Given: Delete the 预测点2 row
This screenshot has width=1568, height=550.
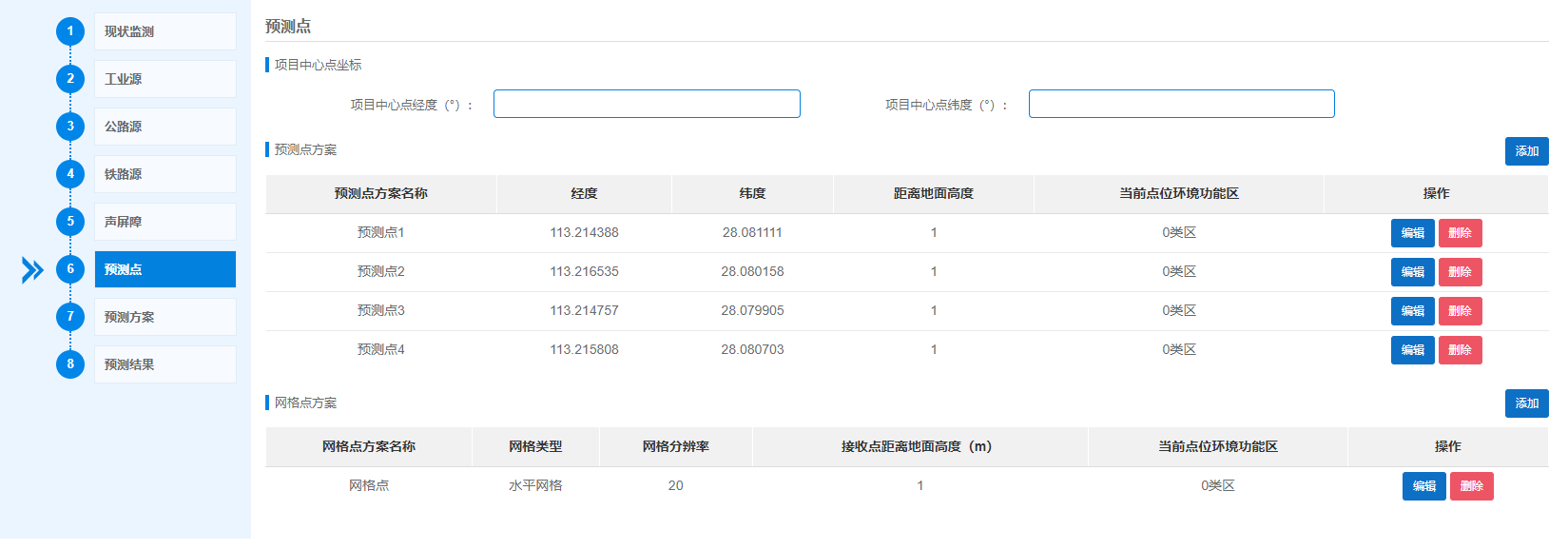Looking at the screenshot, I should coord(1460,272).
